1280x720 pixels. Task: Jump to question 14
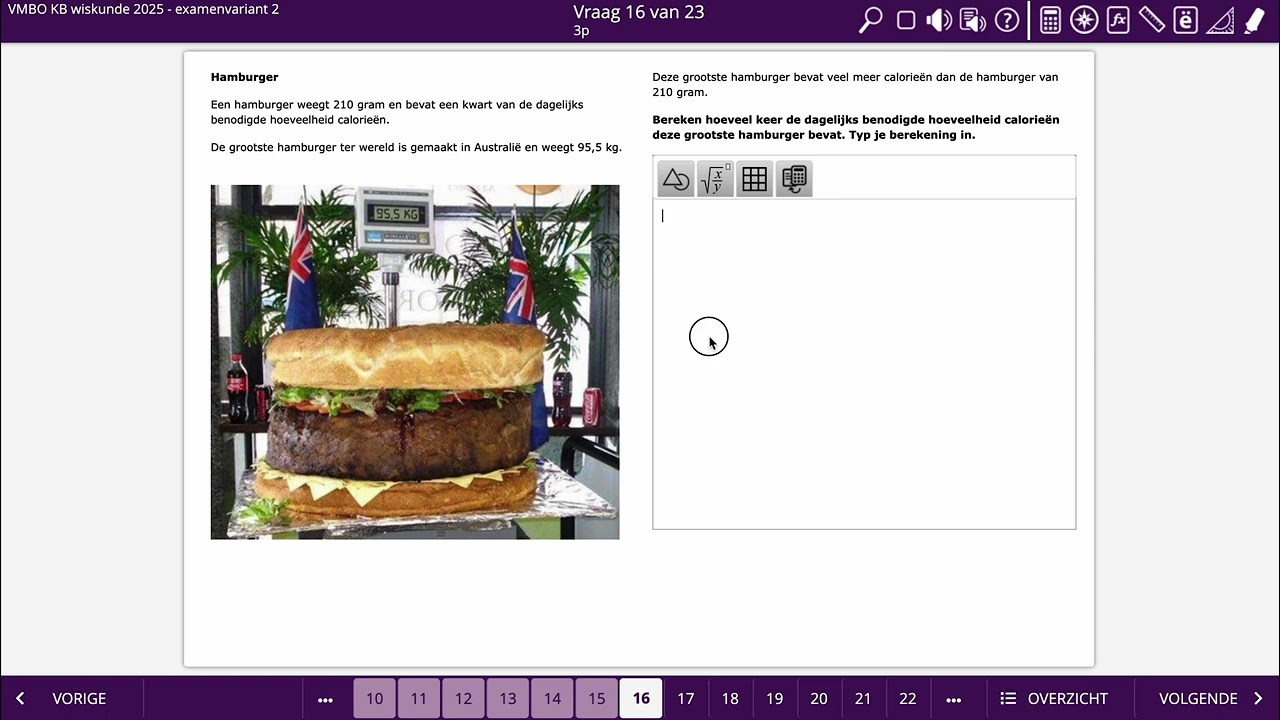(552, 699)
